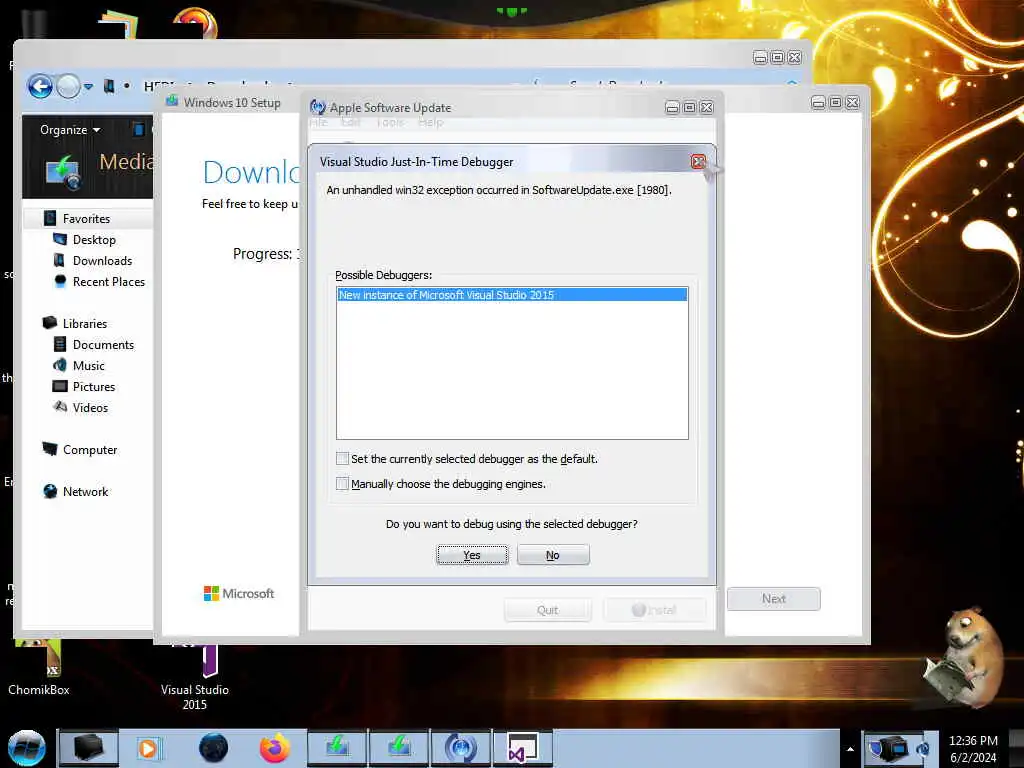Image resolution: width=1024 pixels, height=768 pixels.
Task: Switch to Visual Studio debugger taskbar item
Action: click(x=522, y=748)
